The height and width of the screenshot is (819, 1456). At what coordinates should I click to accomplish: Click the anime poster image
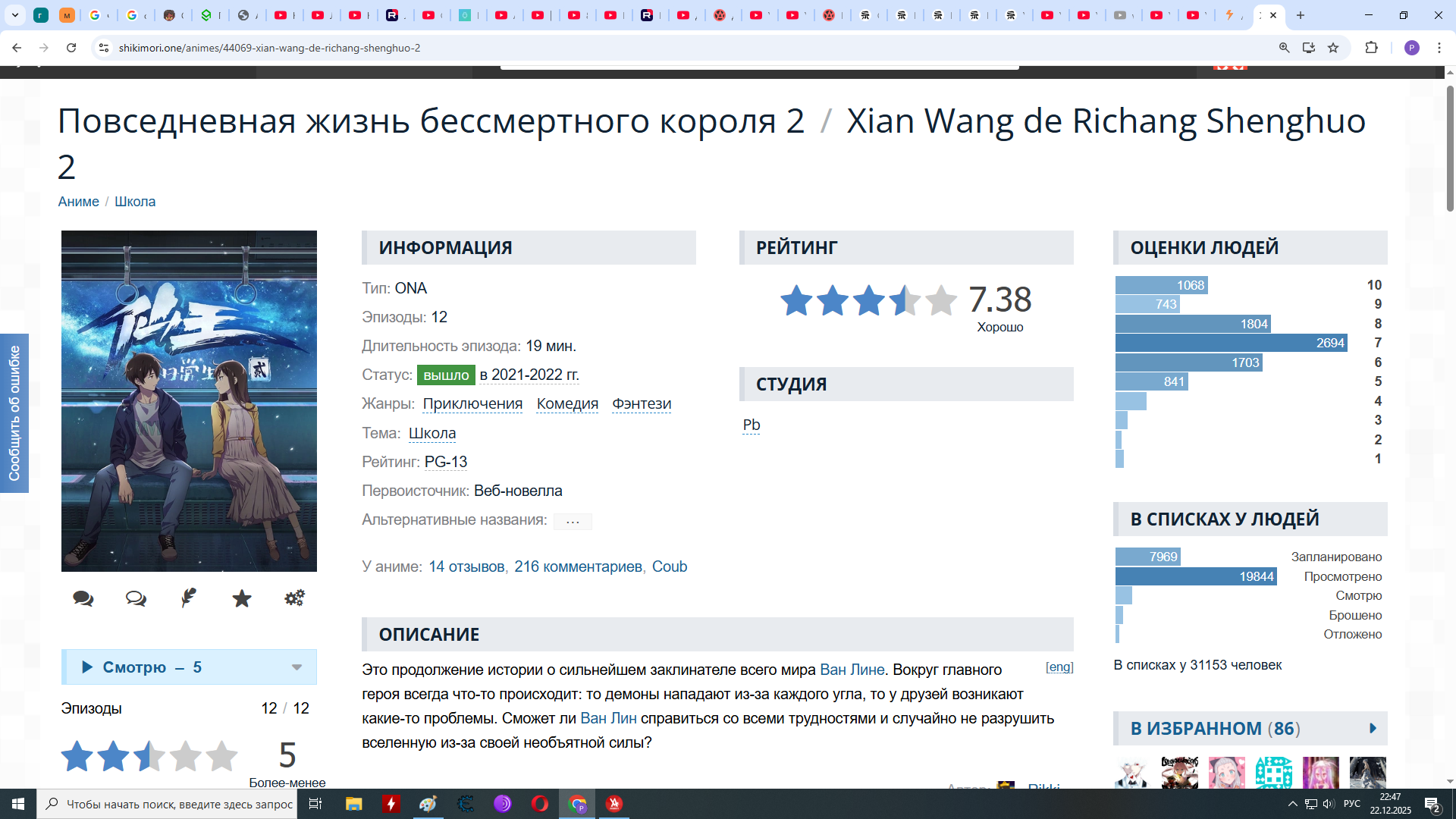189,400
